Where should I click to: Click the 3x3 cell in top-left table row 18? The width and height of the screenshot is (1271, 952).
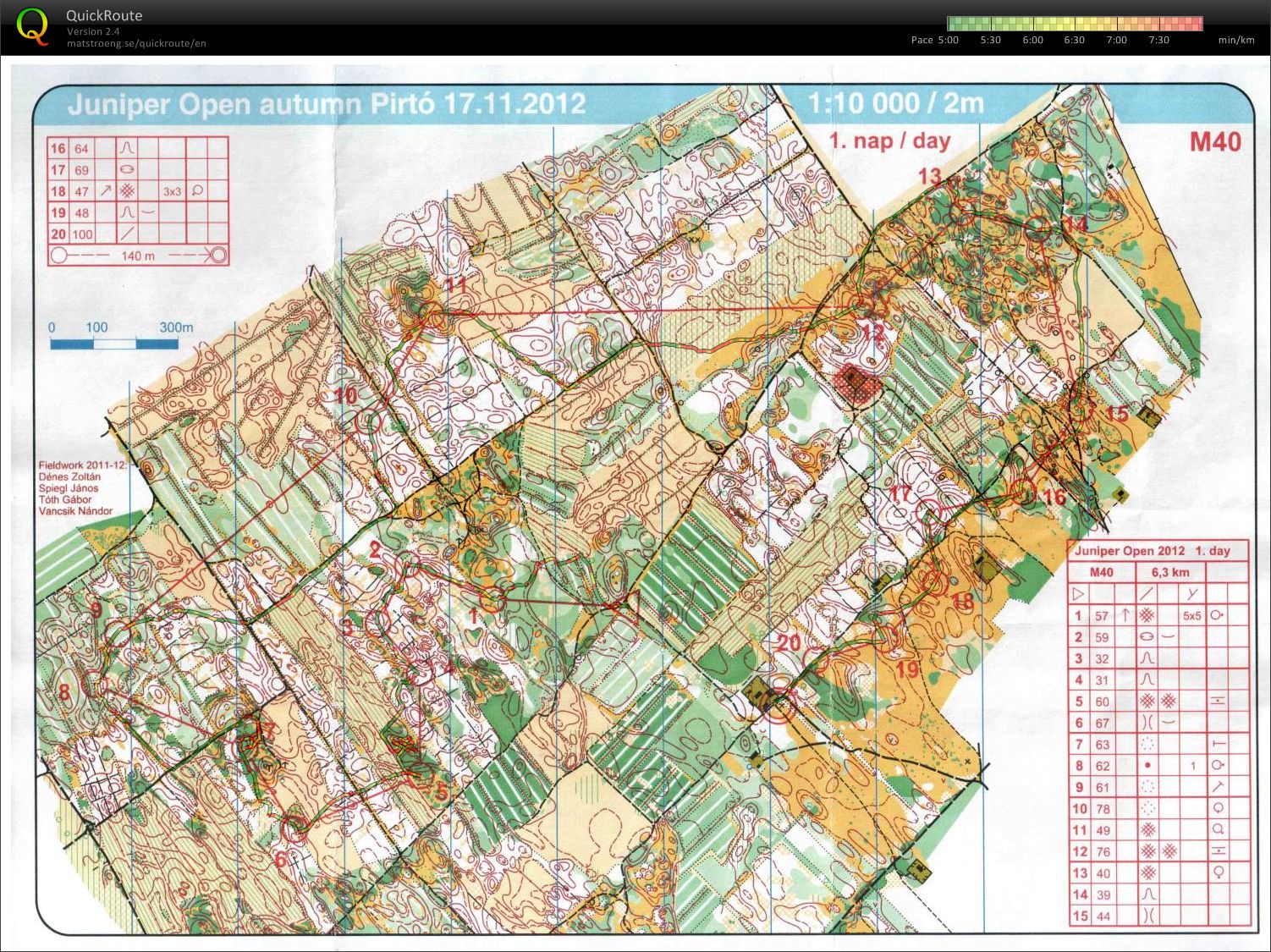tap(172, 192)
